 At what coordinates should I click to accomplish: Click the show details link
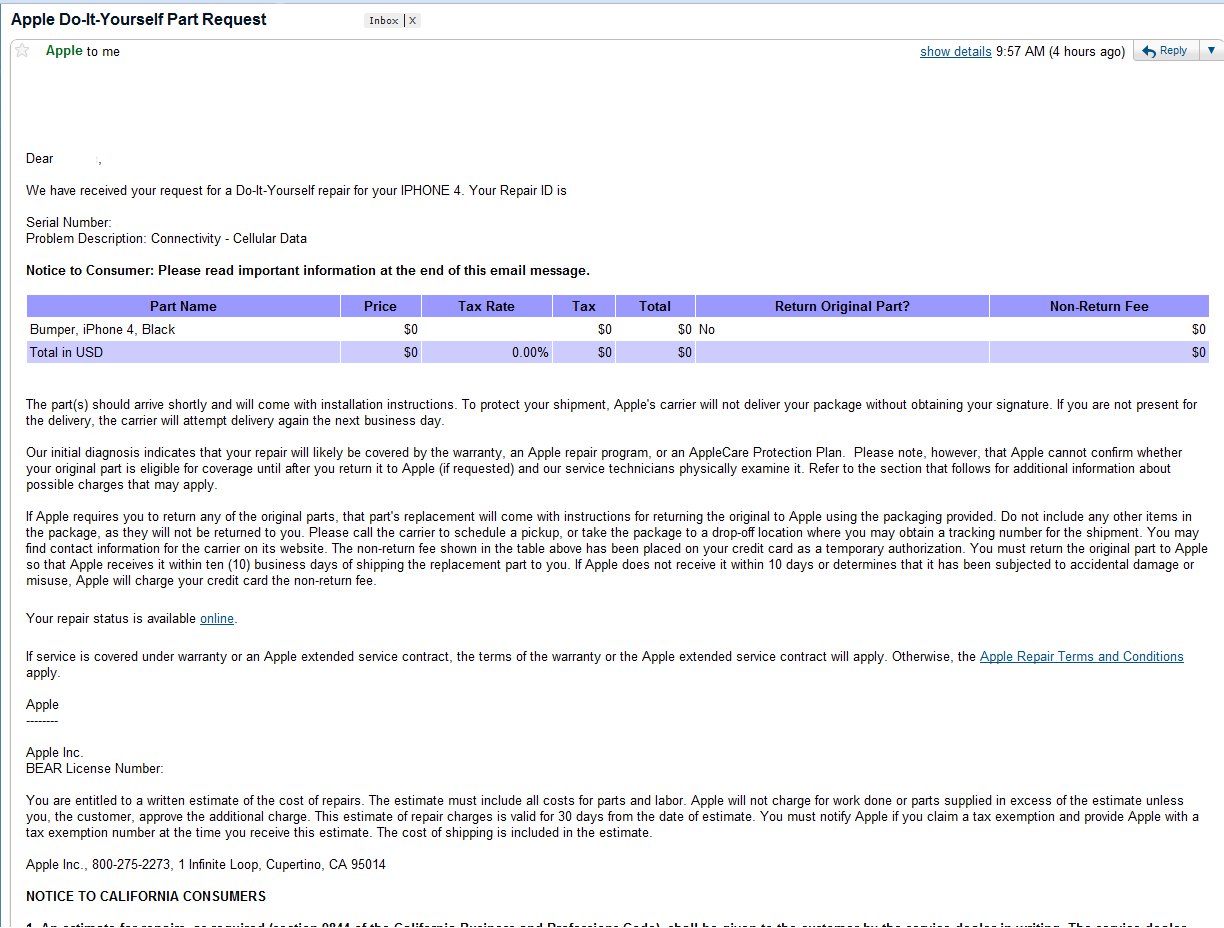(x=956, y=52)
